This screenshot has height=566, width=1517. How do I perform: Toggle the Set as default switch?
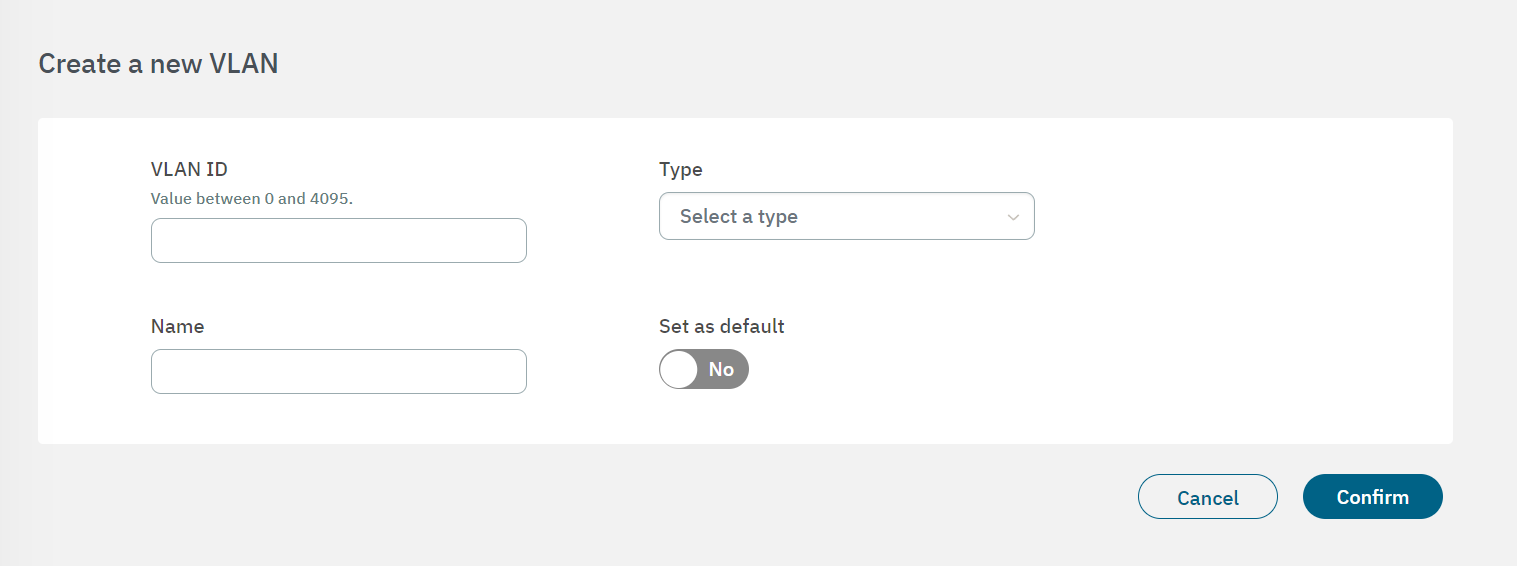tap(704, 369)
